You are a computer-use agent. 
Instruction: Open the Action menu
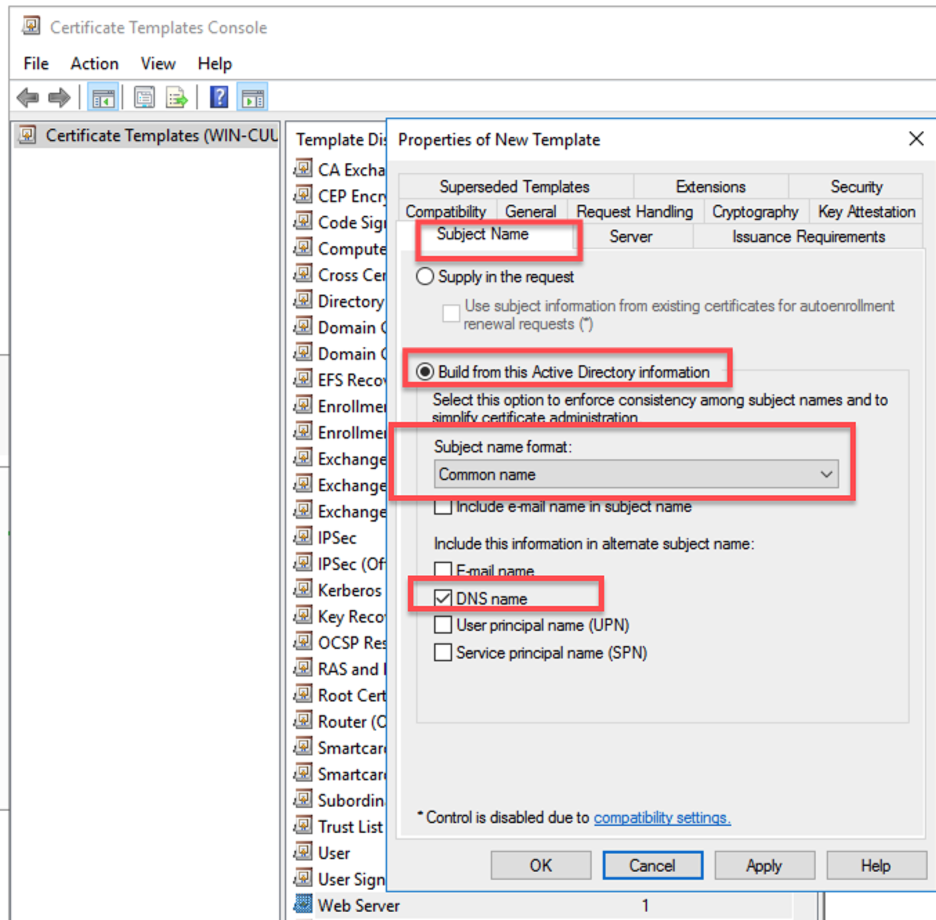(x=94, y=63)
